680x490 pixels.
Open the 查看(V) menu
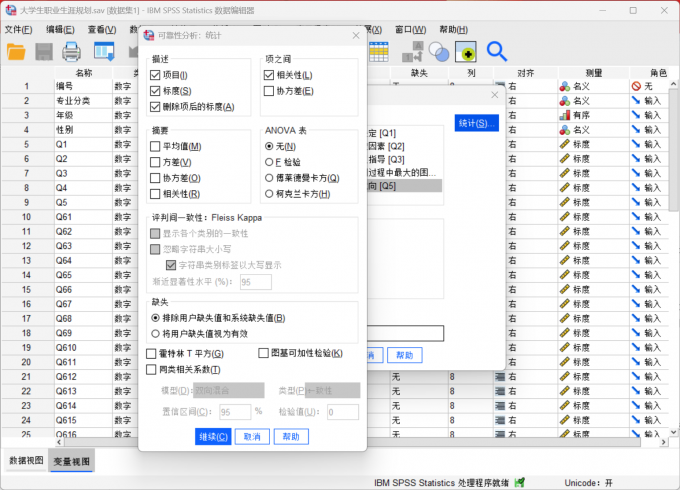click(102, 29)
